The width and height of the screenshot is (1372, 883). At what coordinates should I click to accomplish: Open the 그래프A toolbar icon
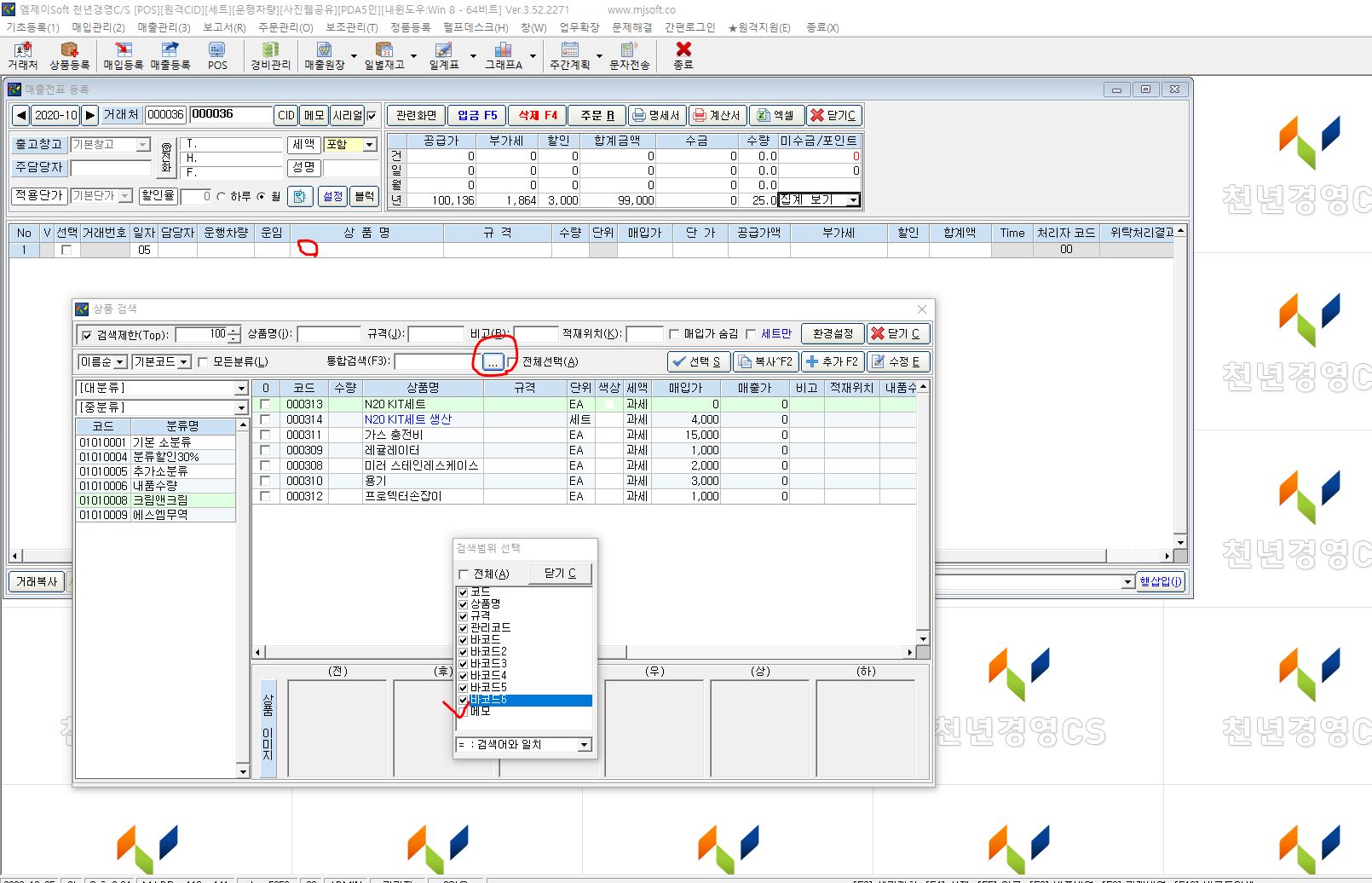[504, 56]
